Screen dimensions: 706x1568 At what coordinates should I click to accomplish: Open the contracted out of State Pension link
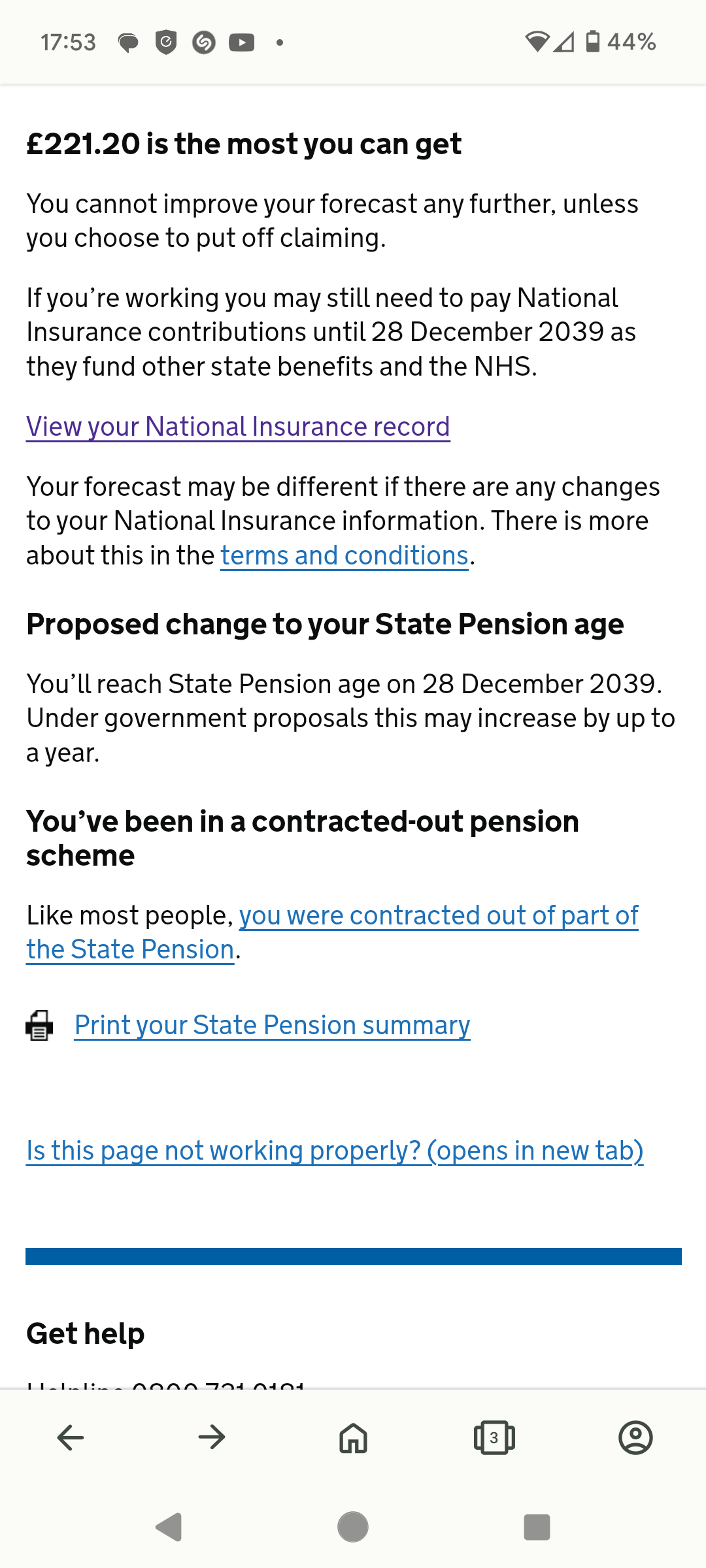438,915
